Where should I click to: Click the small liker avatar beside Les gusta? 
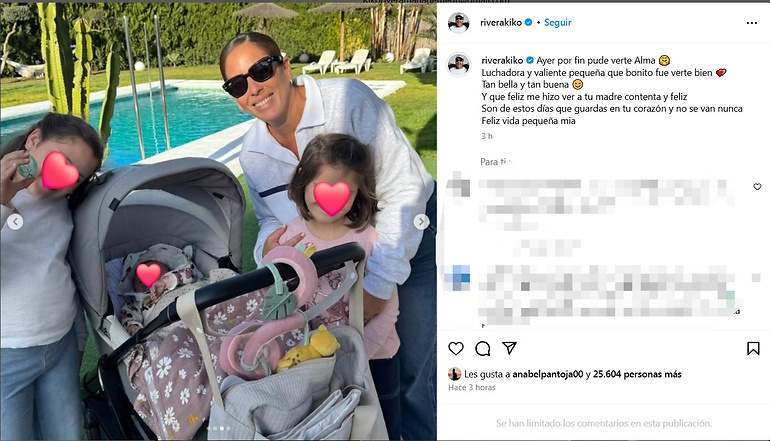[454, 374]
